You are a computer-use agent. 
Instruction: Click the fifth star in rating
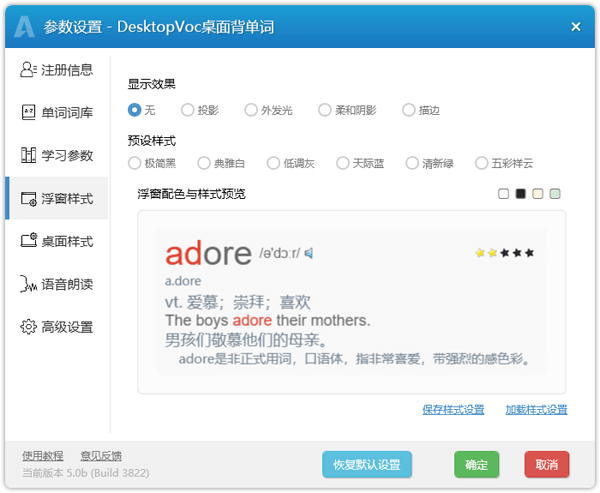[x=530, y=253]
